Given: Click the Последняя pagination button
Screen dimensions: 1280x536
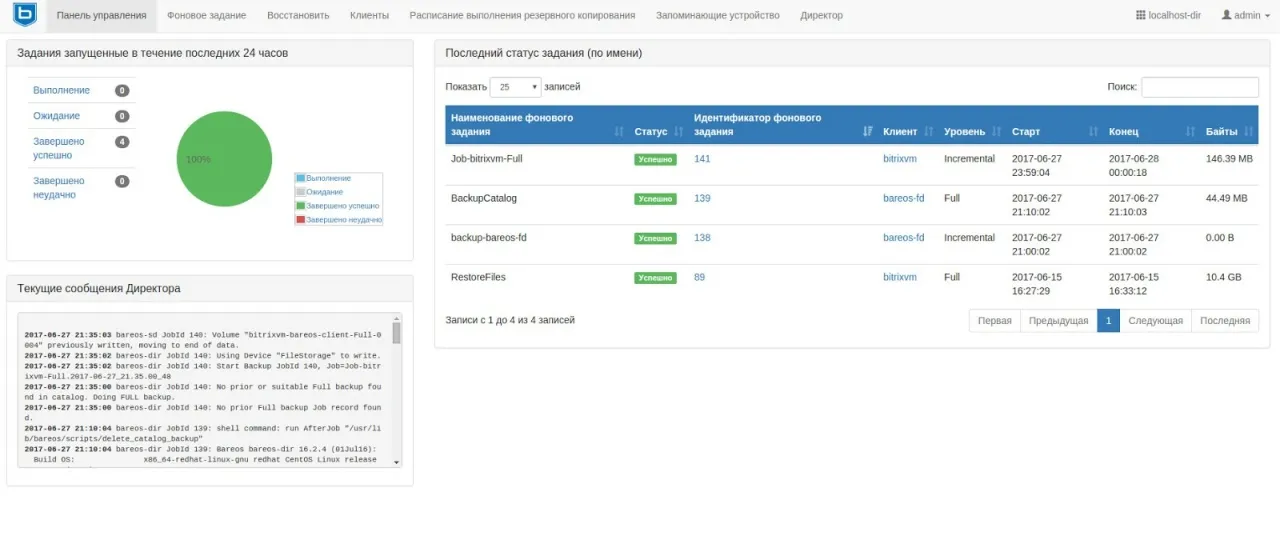Looking at the screenshot, I should tap(1224, 321).
